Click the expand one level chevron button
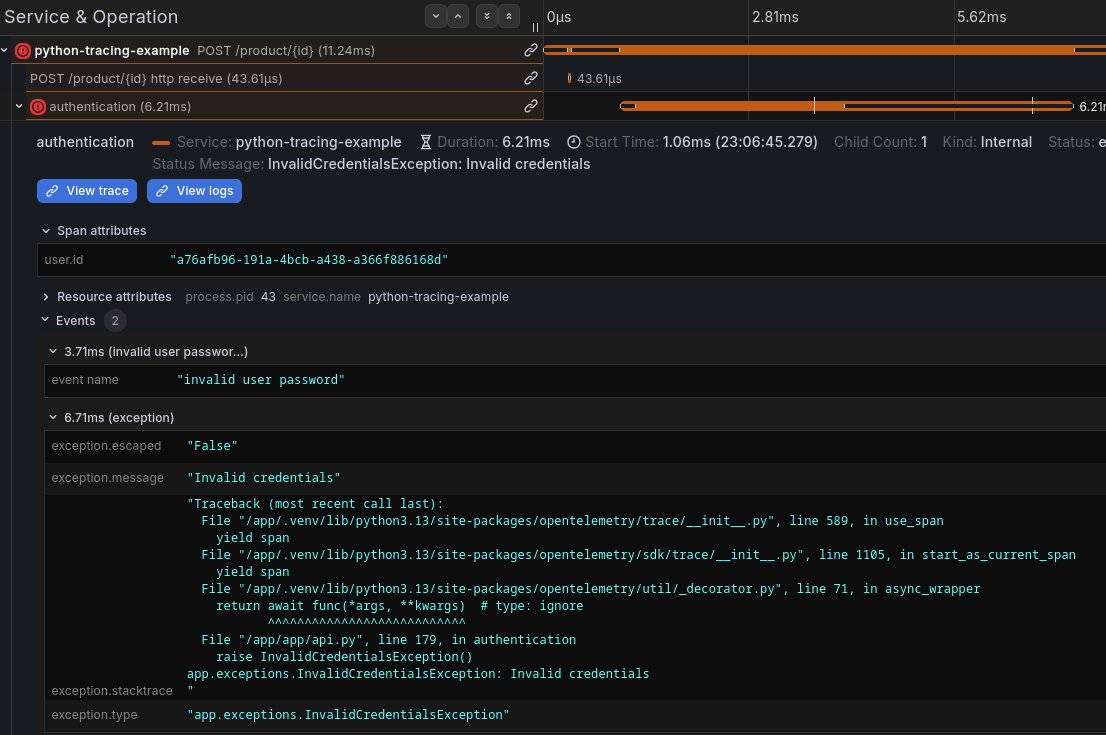Screen dimensions: 1106x735 coord(435,16)
